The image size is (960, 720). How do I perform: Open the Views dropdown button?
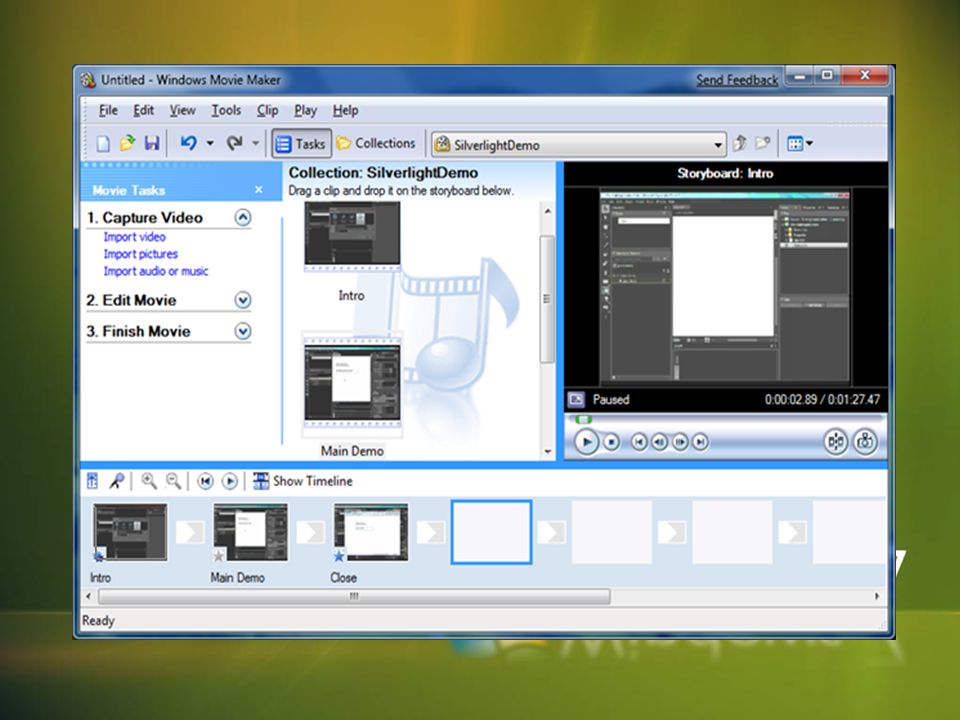point(800,144)
